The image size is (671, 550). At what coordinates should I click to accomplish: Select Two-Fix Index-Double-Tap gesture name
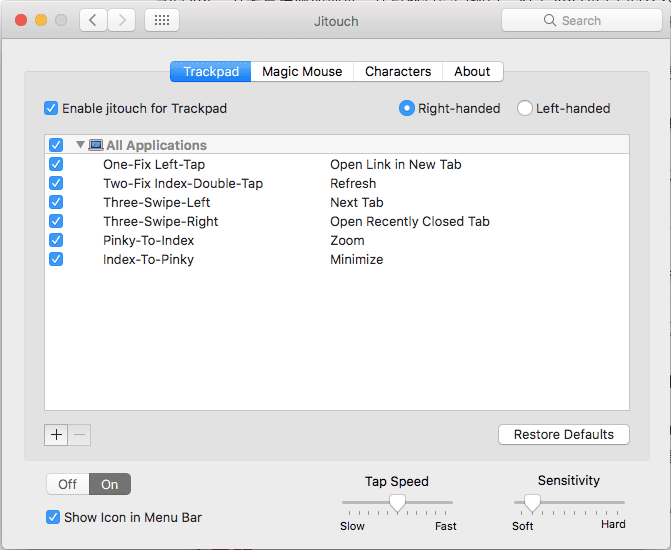[183, 184]
